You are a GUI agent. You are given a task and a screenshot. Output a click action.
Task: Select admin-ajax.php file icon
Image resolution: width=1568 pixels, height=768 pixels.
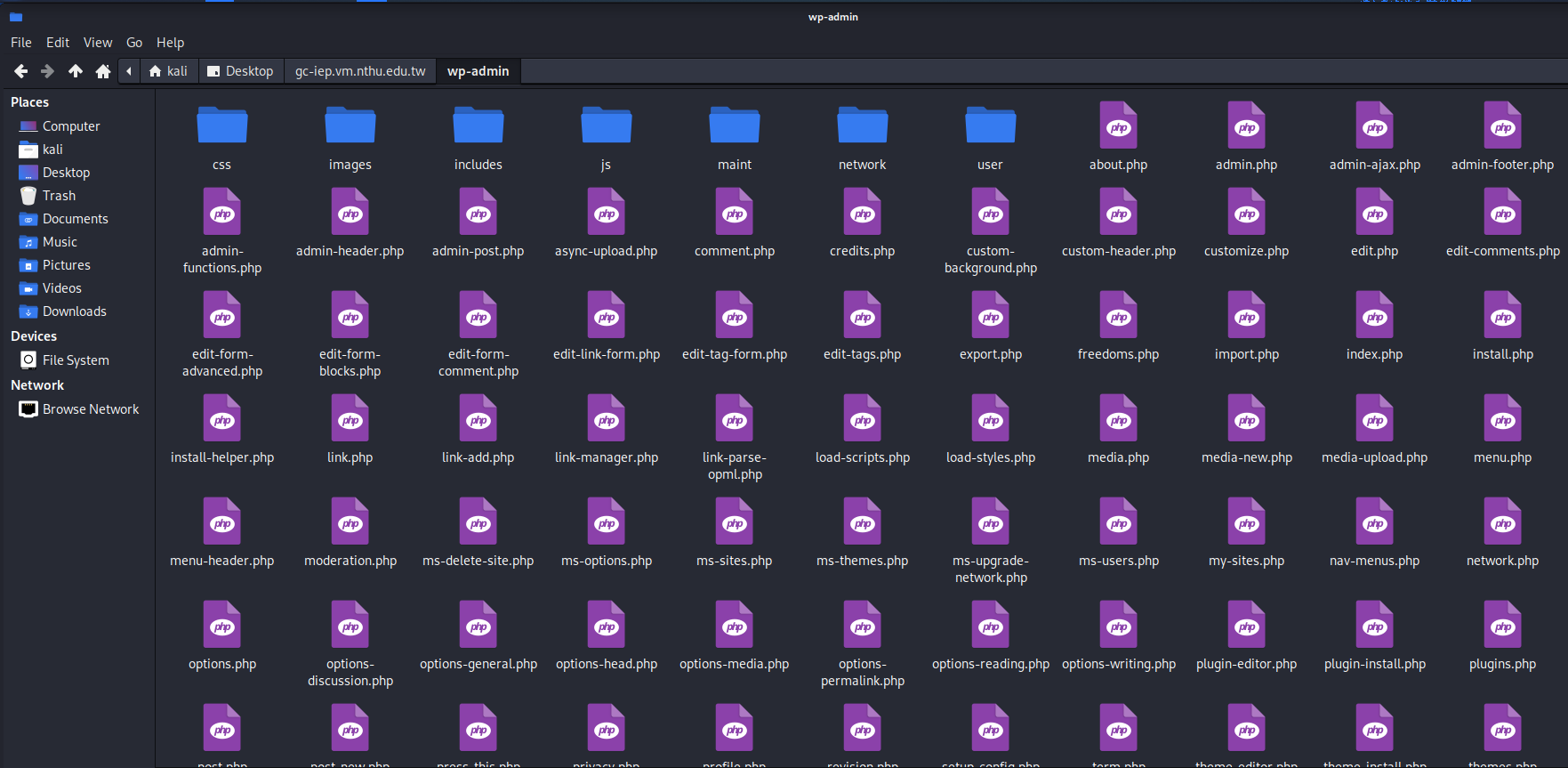coord(1375,125)
